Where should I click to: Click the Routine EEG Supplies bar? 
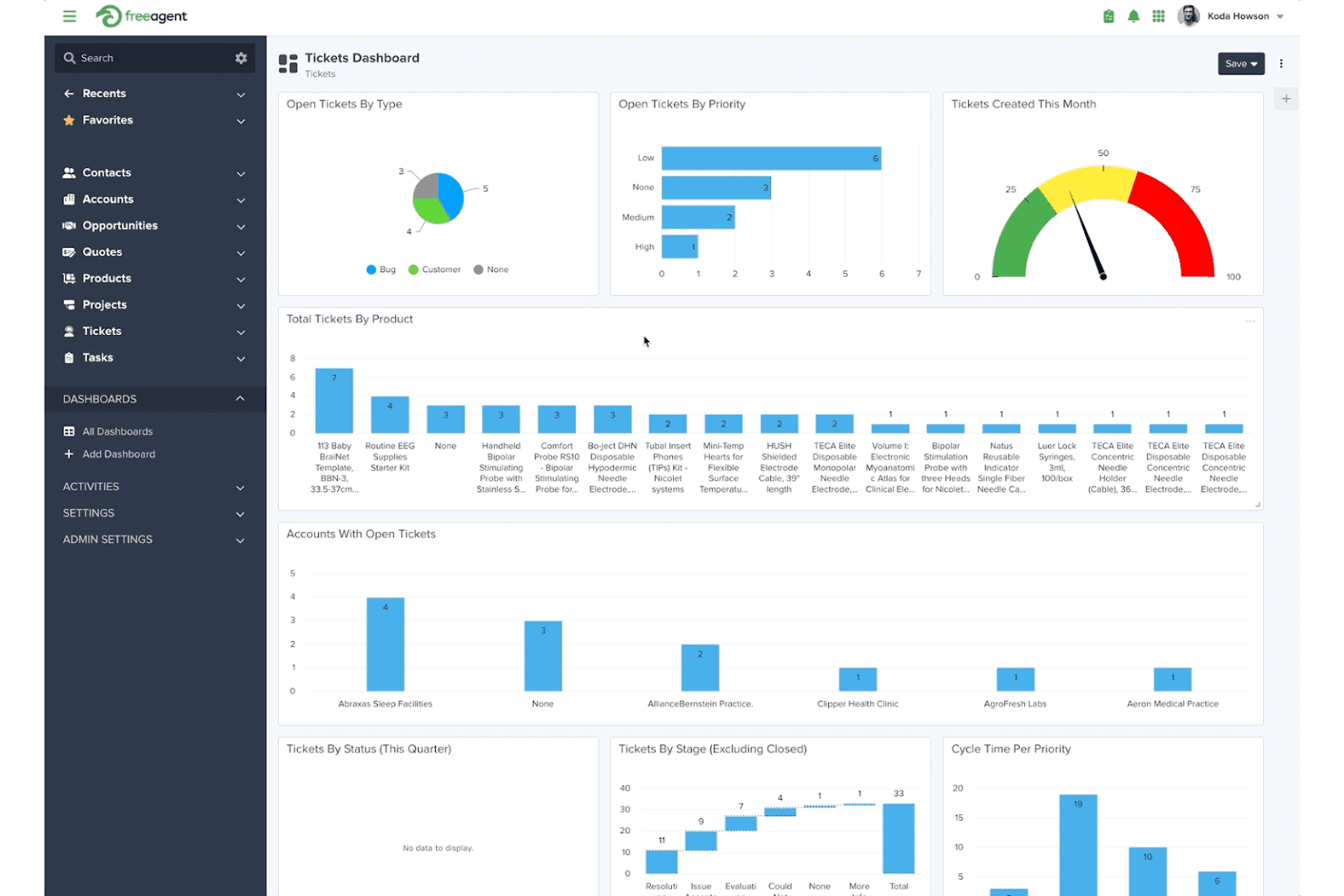[x=390, y=414]
